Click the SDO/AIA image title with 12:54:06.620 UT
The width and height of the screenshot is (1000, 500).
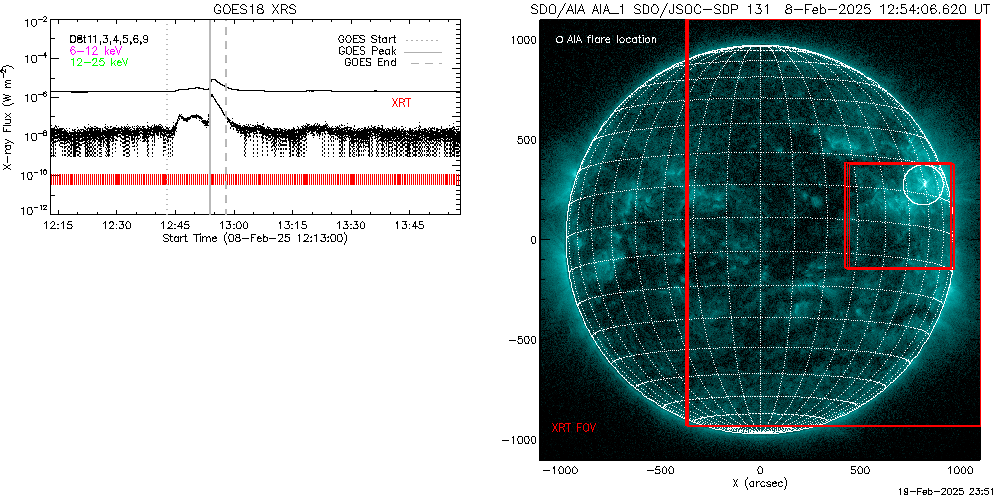coord(760,11)
